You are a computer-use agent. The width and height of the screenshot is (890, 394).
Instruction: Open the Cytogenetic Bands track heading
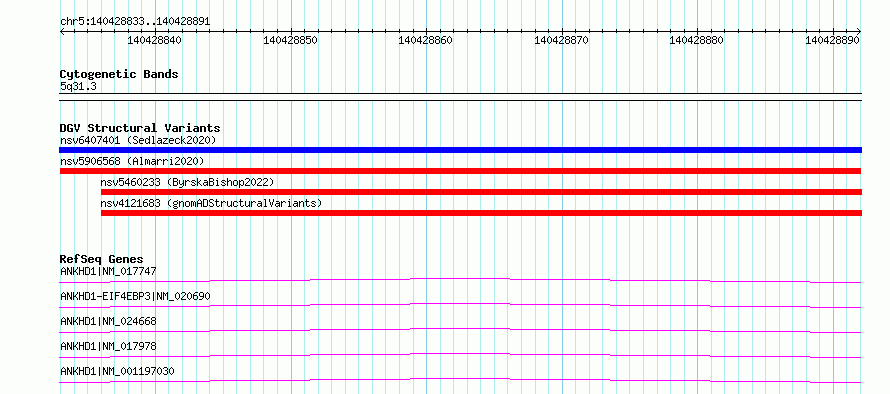tap(119, 74)
